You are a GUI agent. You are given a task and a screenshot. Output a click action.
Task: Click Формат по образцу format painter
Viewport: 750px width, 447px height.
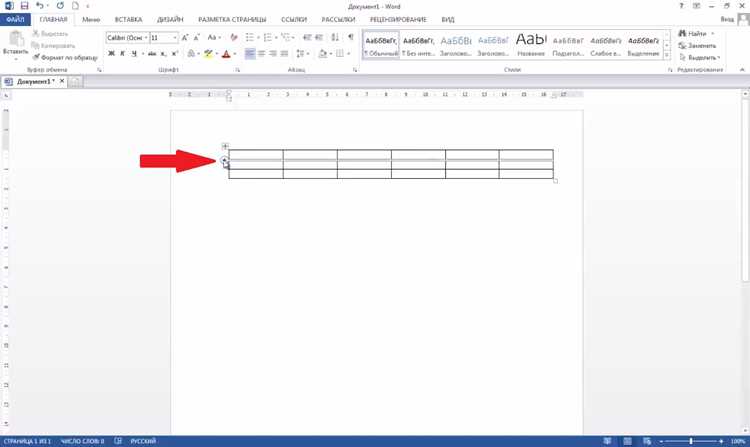[x=65, y=57]
